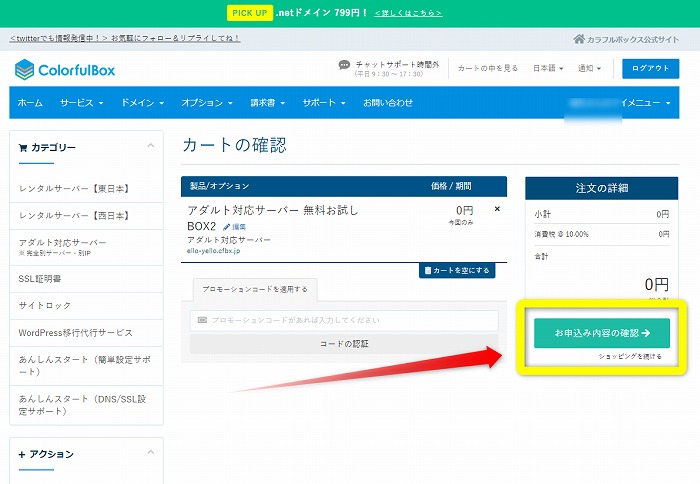Click the お申込み内容の確認 checkout button

601,333
